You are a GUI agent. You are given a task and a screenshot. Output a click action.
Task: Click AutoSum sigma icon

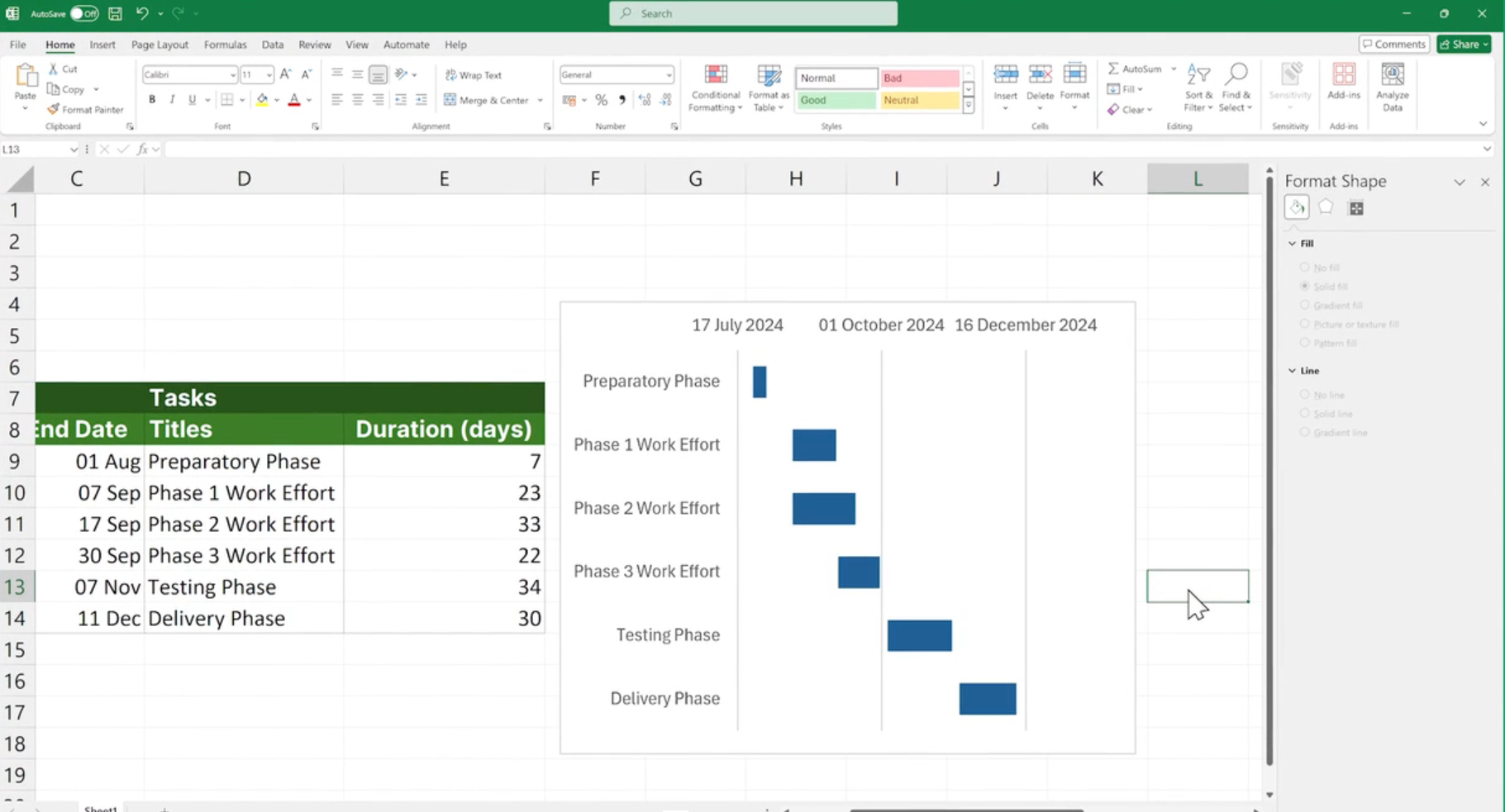(1113, 69)
